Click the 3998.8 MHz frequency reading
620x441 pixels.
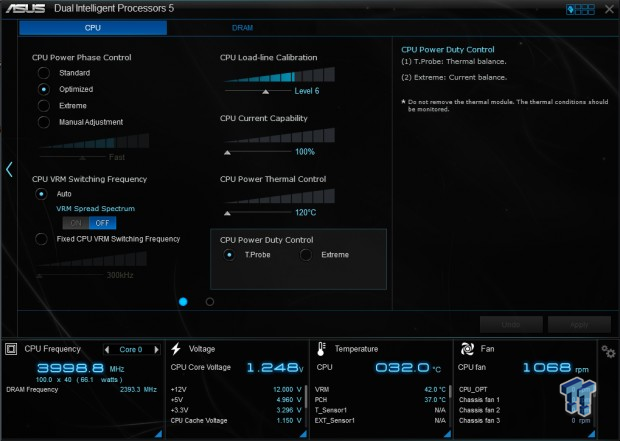pos(80,369)
